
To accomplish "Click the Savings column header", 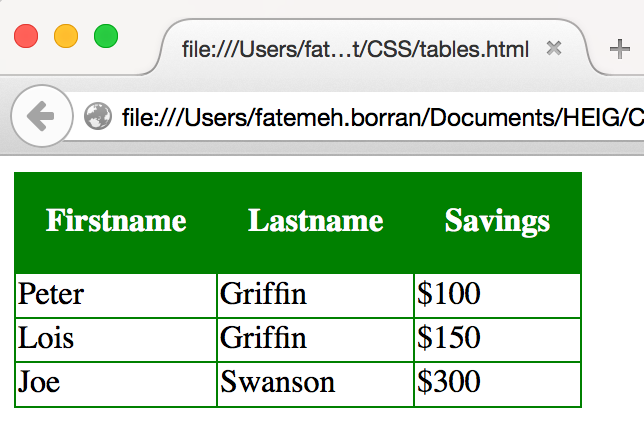I will pyautogui.click(x=497, y=222).
